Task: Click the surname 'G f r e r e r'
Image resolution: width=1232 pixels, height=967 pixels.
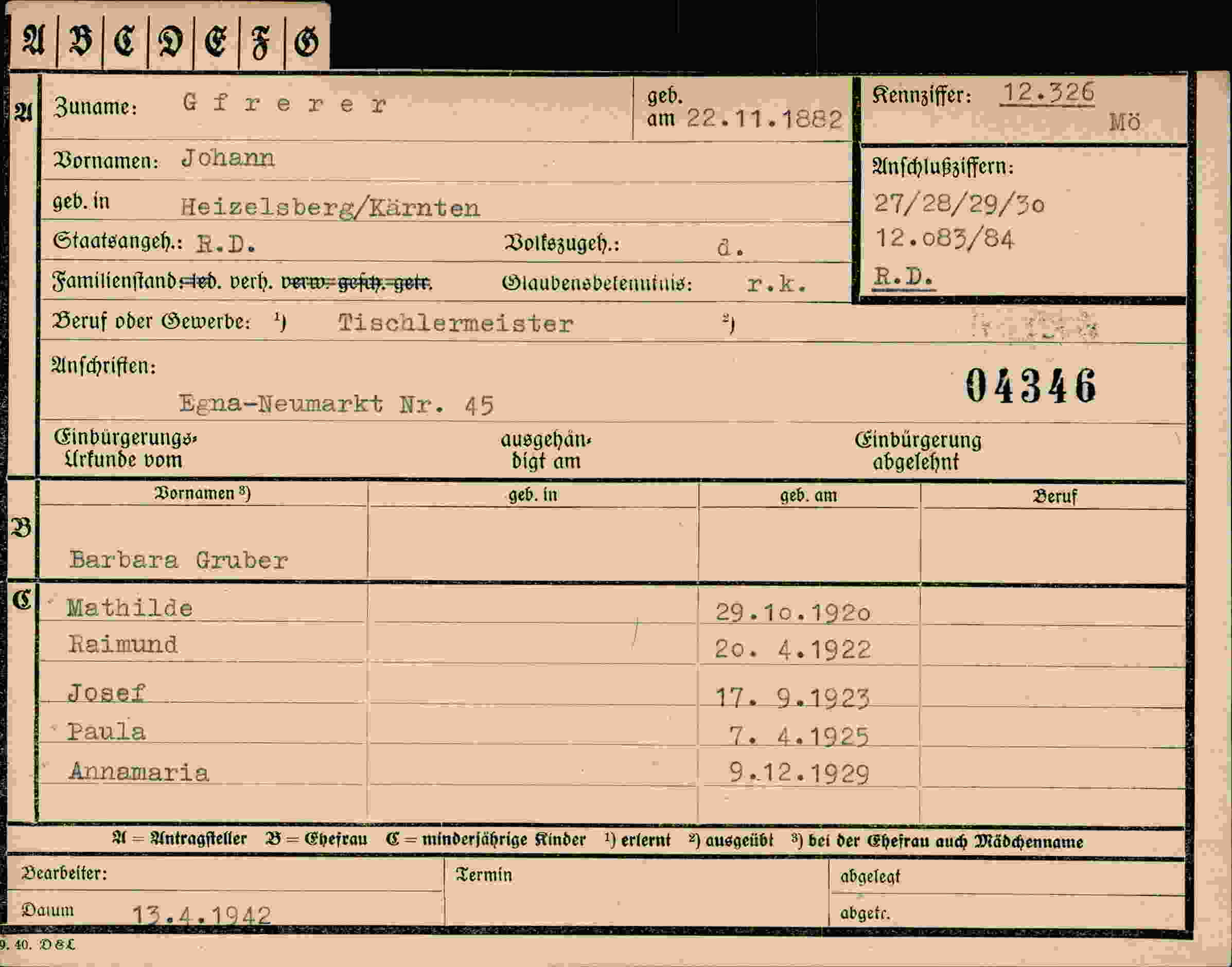Action: click(285, 103)
